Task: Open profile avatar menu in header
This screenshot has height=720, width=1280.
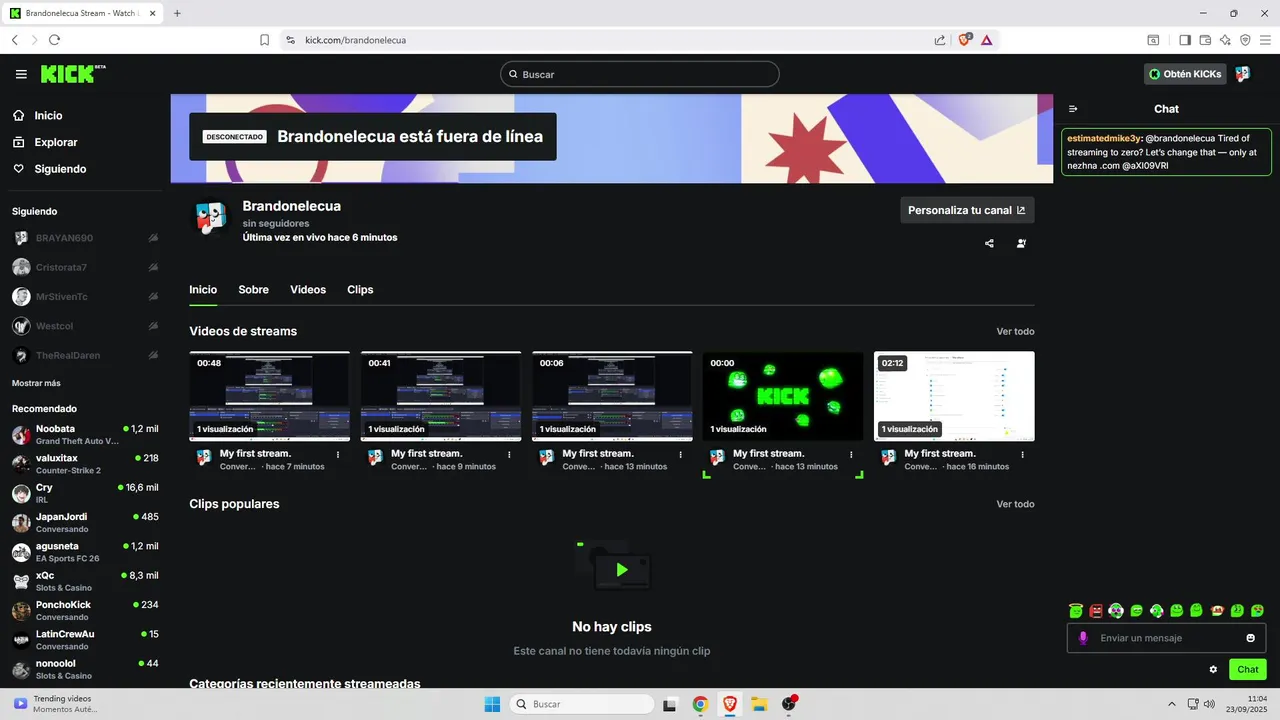Action: coord(1243,74)
